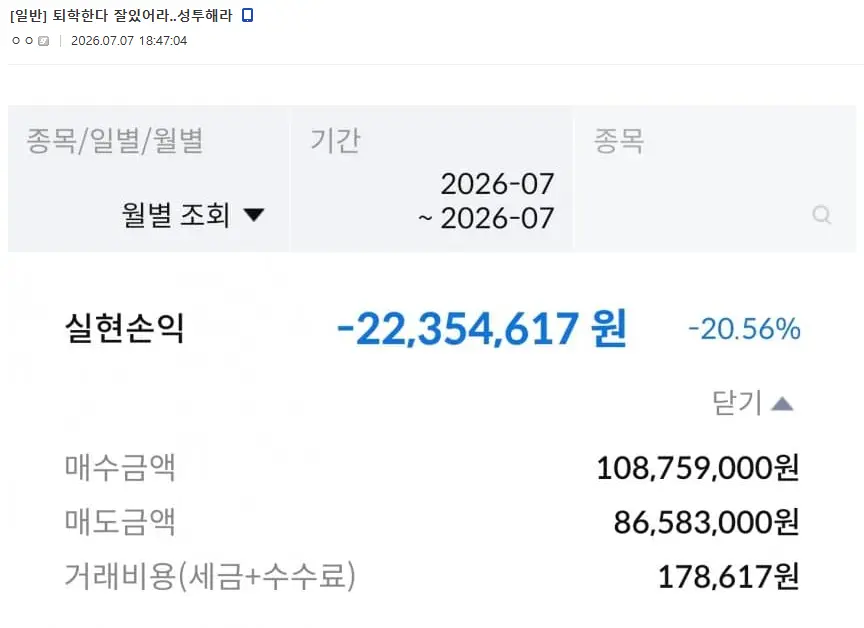
Task: Click the 기간 header label
Action: tap(335, 140)
